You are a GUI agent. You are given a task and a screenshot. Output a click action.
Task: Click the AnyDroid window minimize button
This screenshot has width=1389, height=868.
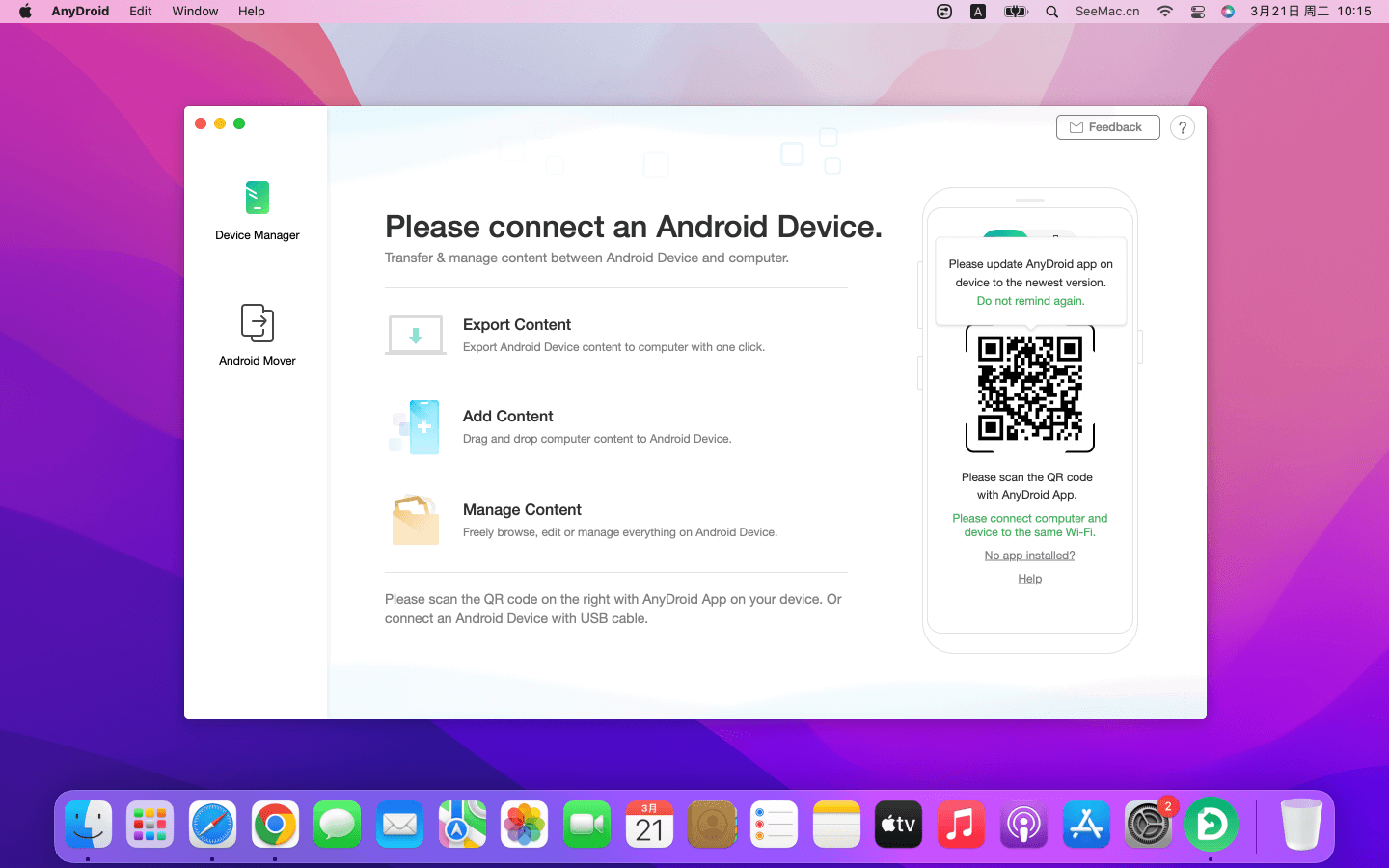click(x=220, y=123)
